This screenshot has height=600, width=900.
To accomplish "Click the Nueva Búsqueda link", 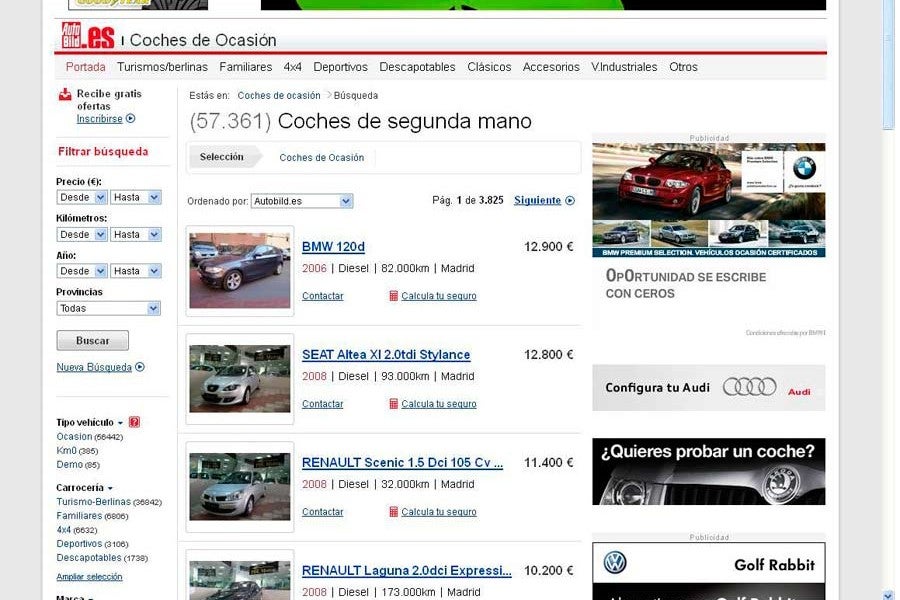I will (x=94, y=367).
